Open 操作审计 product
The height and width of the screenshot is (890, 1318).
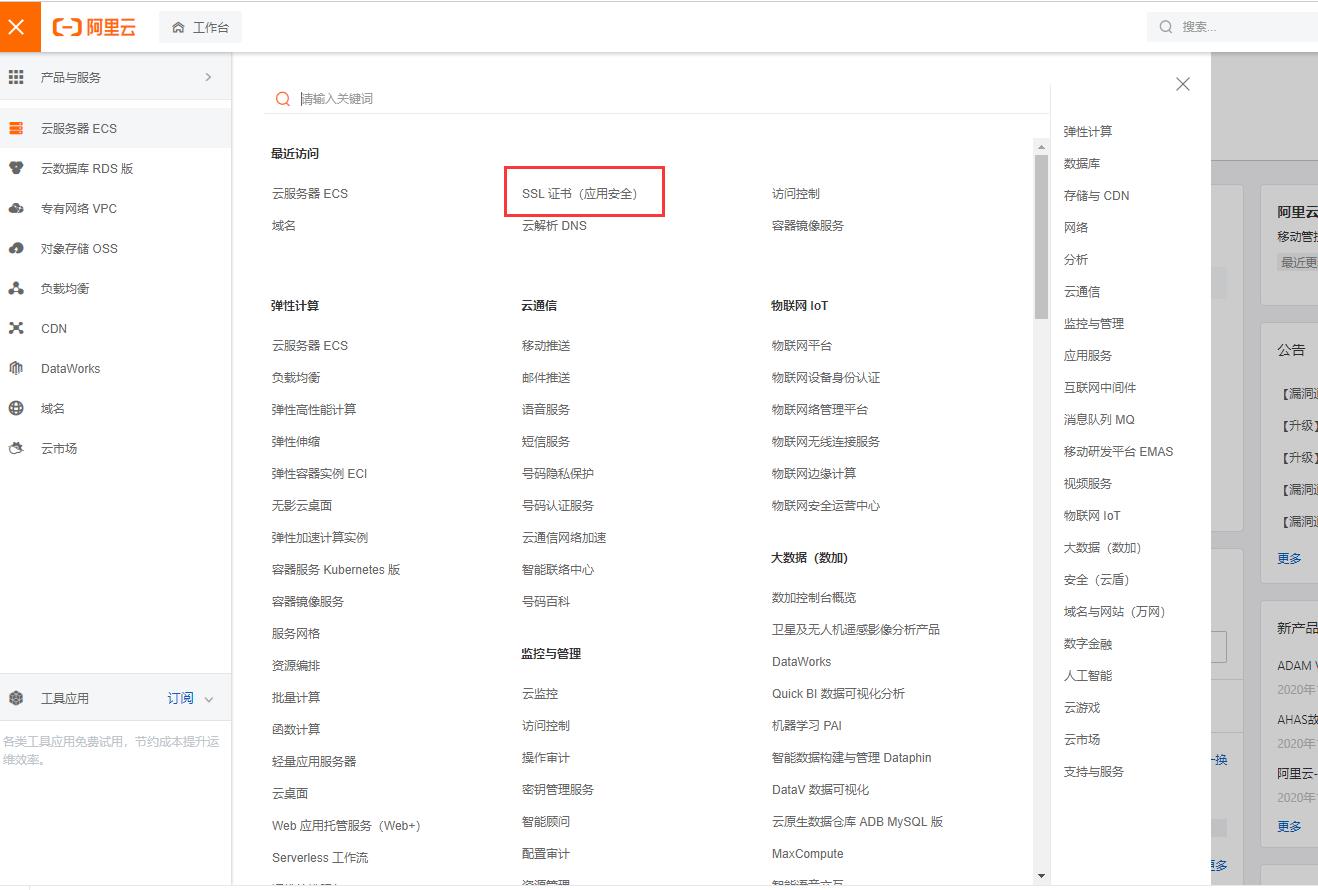(x=546, y=757)
